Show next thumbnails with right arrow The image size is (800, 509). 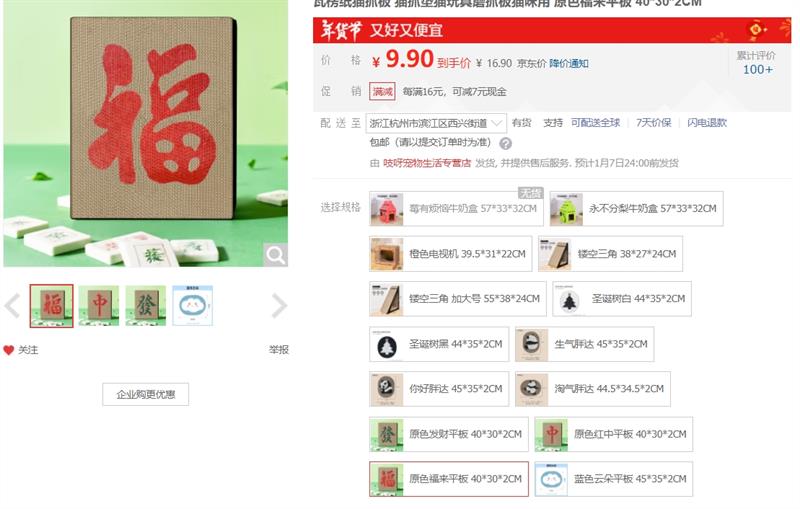click(x=279, y=306)
